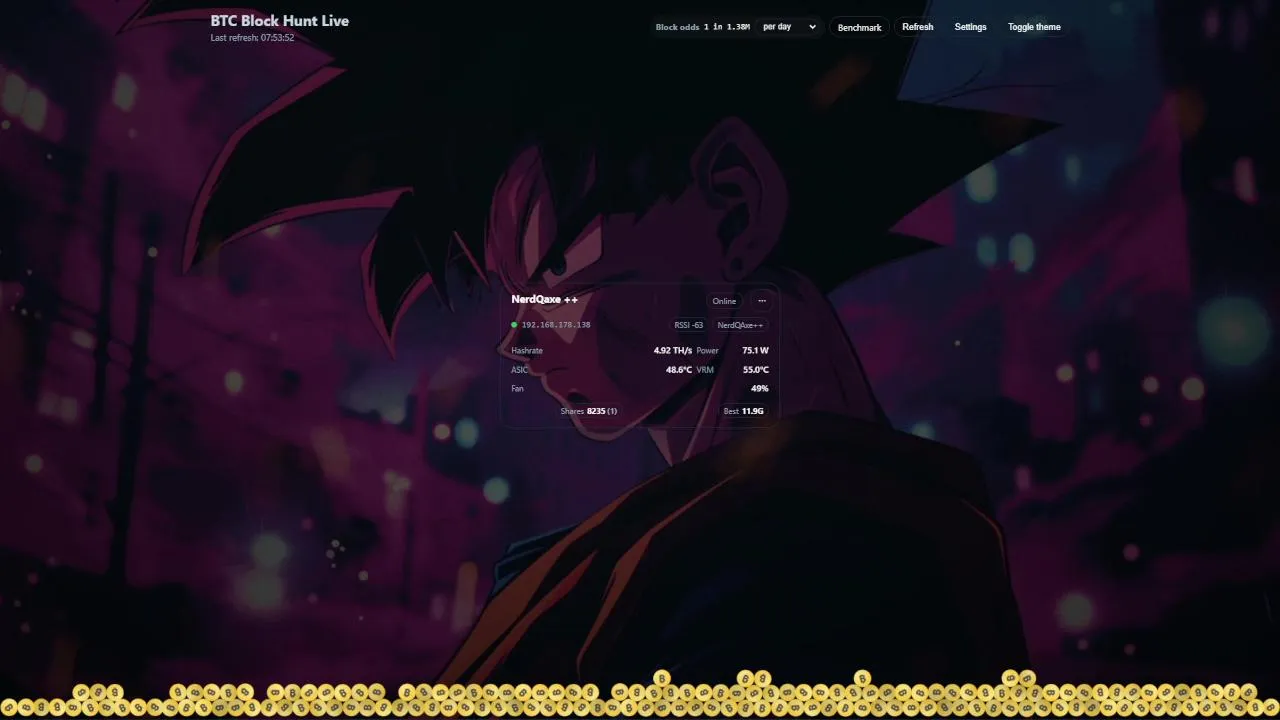Click the Best 11.9G pill
This screenshot has height=720, width=1280.
pyautogui.click(x=743, y=411)
